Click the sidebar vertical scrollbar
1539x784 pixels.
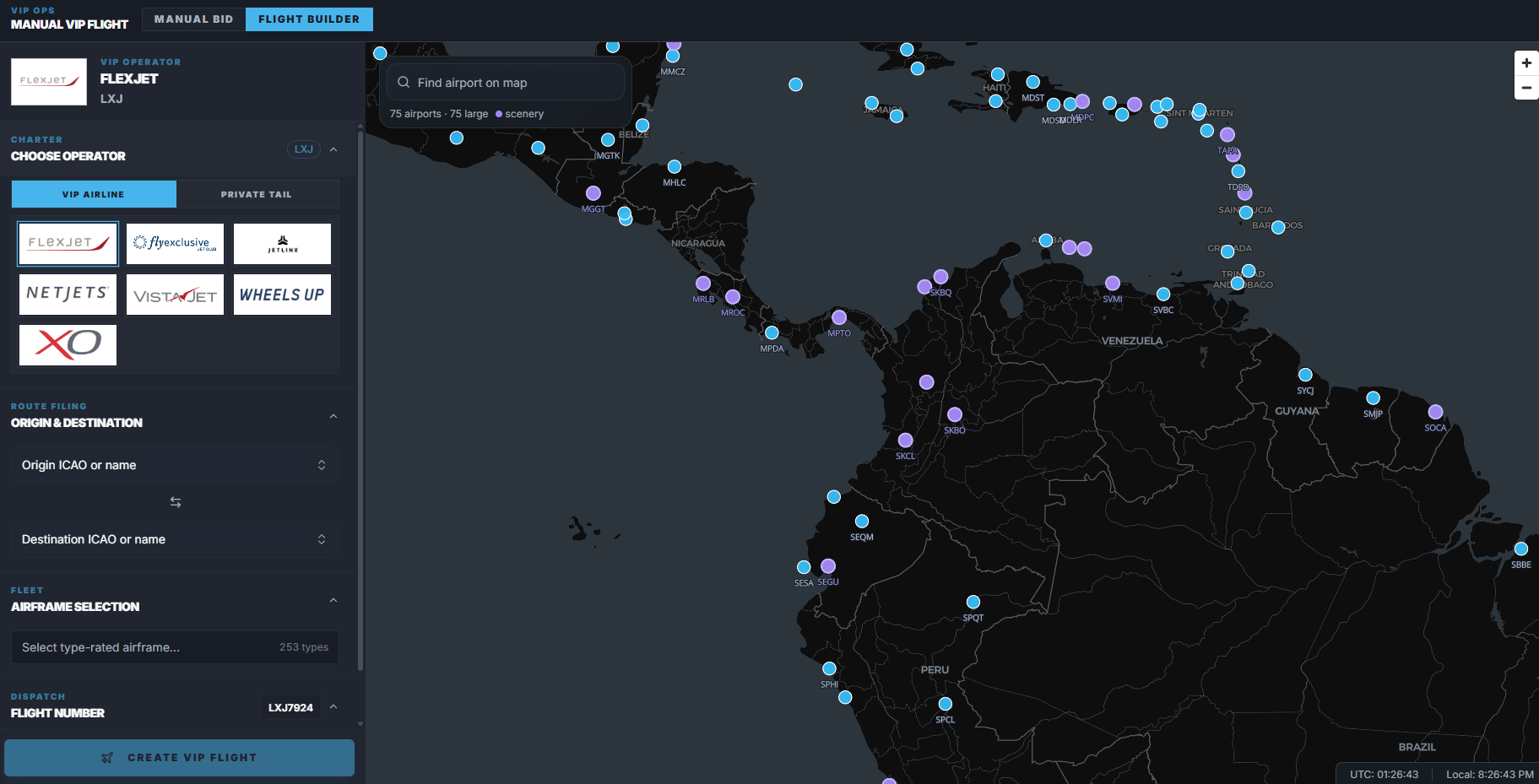tap(360, 401)
